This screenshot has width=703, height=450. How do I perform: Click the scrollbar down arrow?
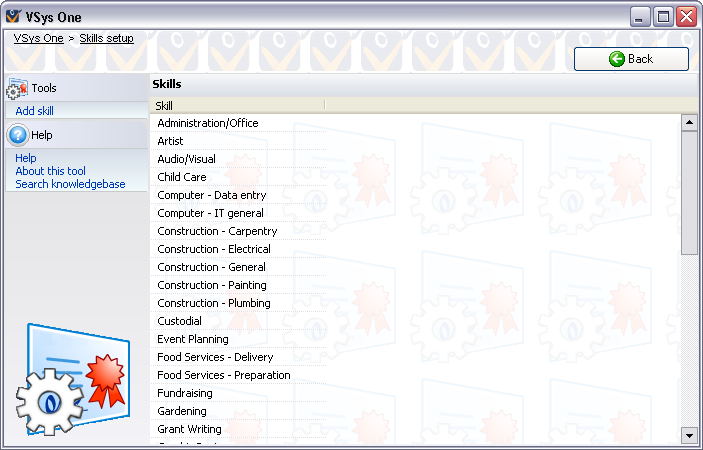click(689, 435)
